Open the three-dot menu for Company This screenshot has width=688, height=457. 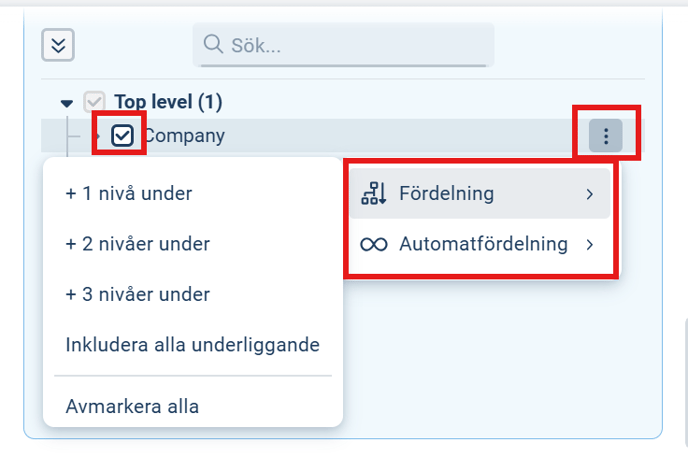coord(606,136)
